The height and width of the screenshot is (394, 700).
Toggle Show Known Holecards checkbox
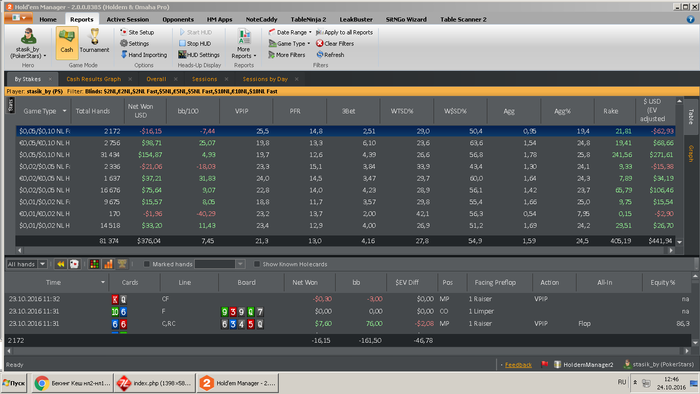[x=257, y=264]
